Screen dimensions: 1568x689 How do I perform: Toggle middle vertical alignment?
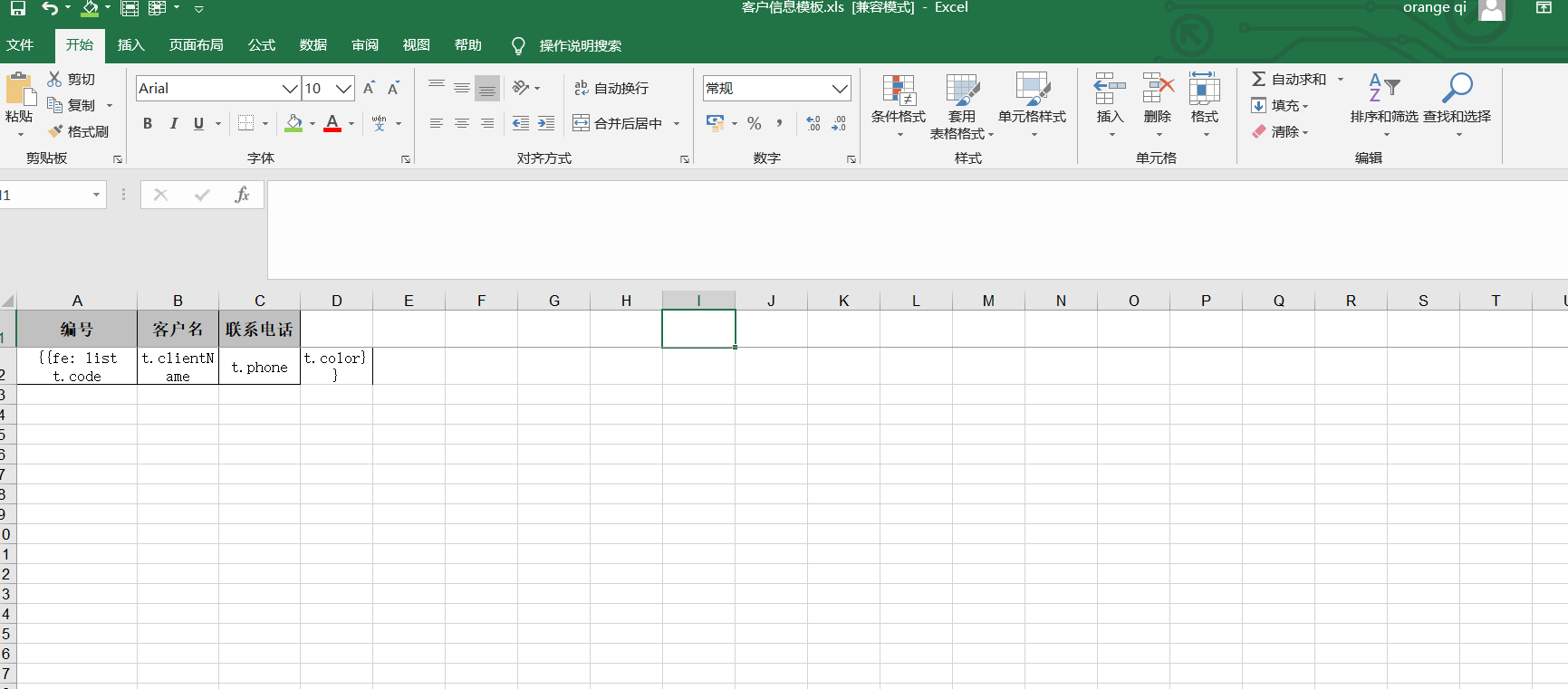click(x=462, y=88)
